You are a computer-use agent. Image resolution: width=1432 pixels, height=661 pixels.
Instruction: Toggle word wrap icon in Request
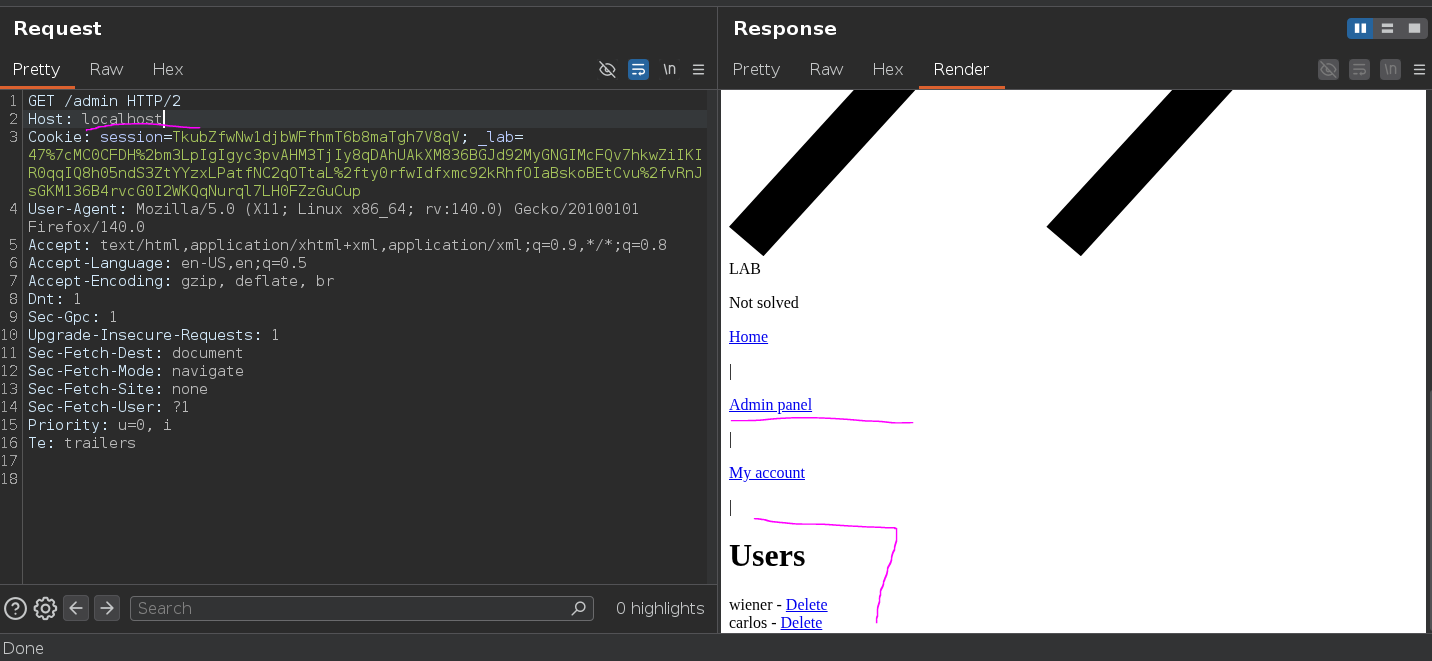pyautogui.click(x=638, y=69)
